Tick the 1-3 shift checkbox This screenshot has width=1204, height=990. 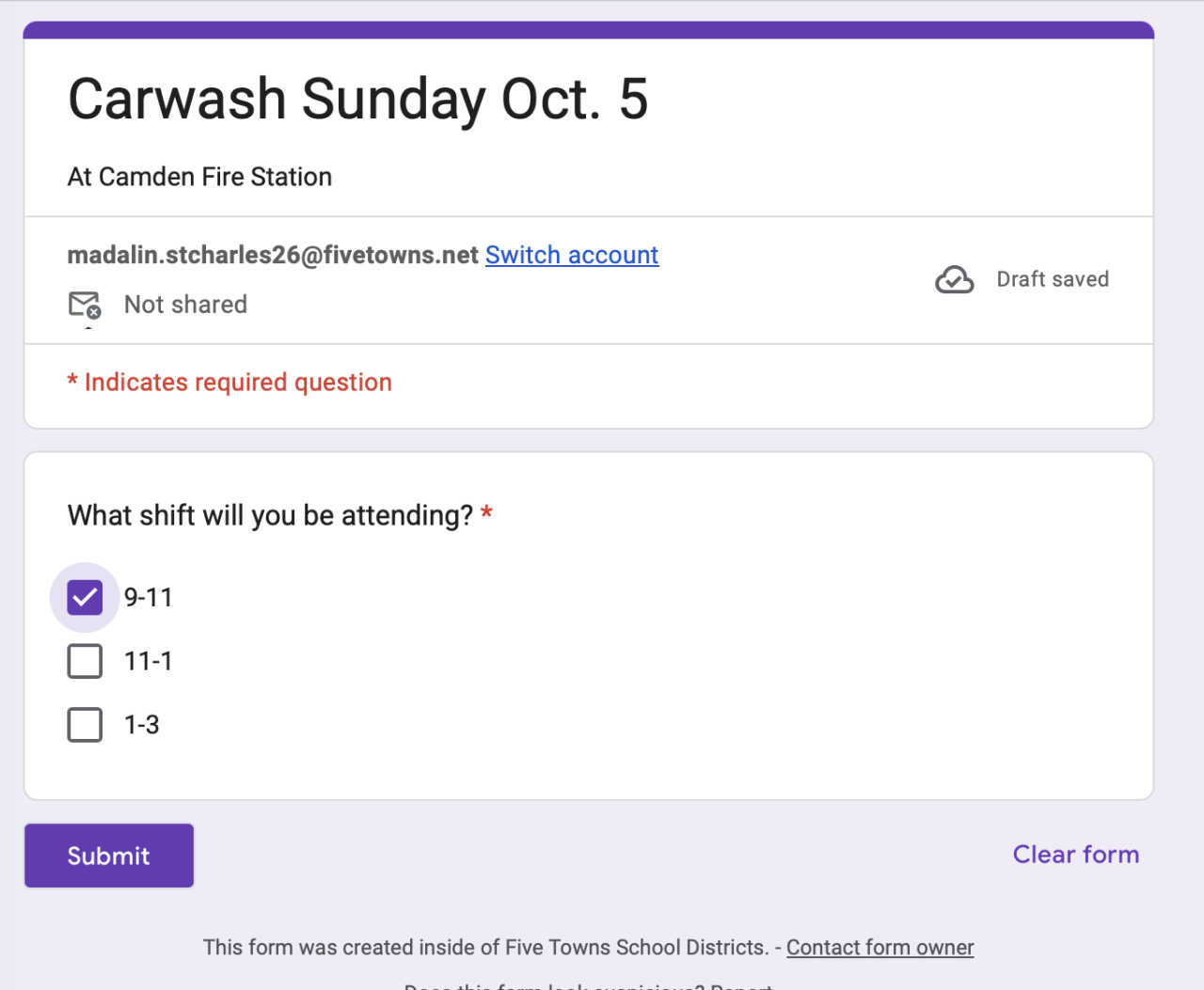click(x=85, y=725)
